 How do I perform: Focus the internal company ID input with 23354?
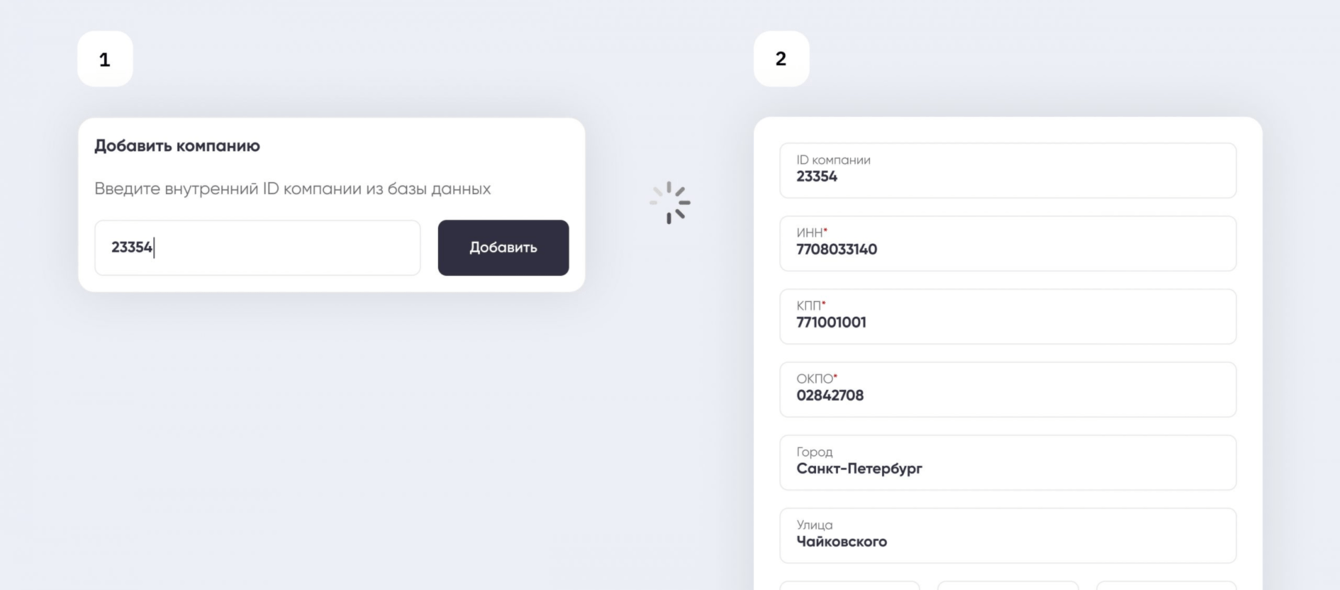257,248
